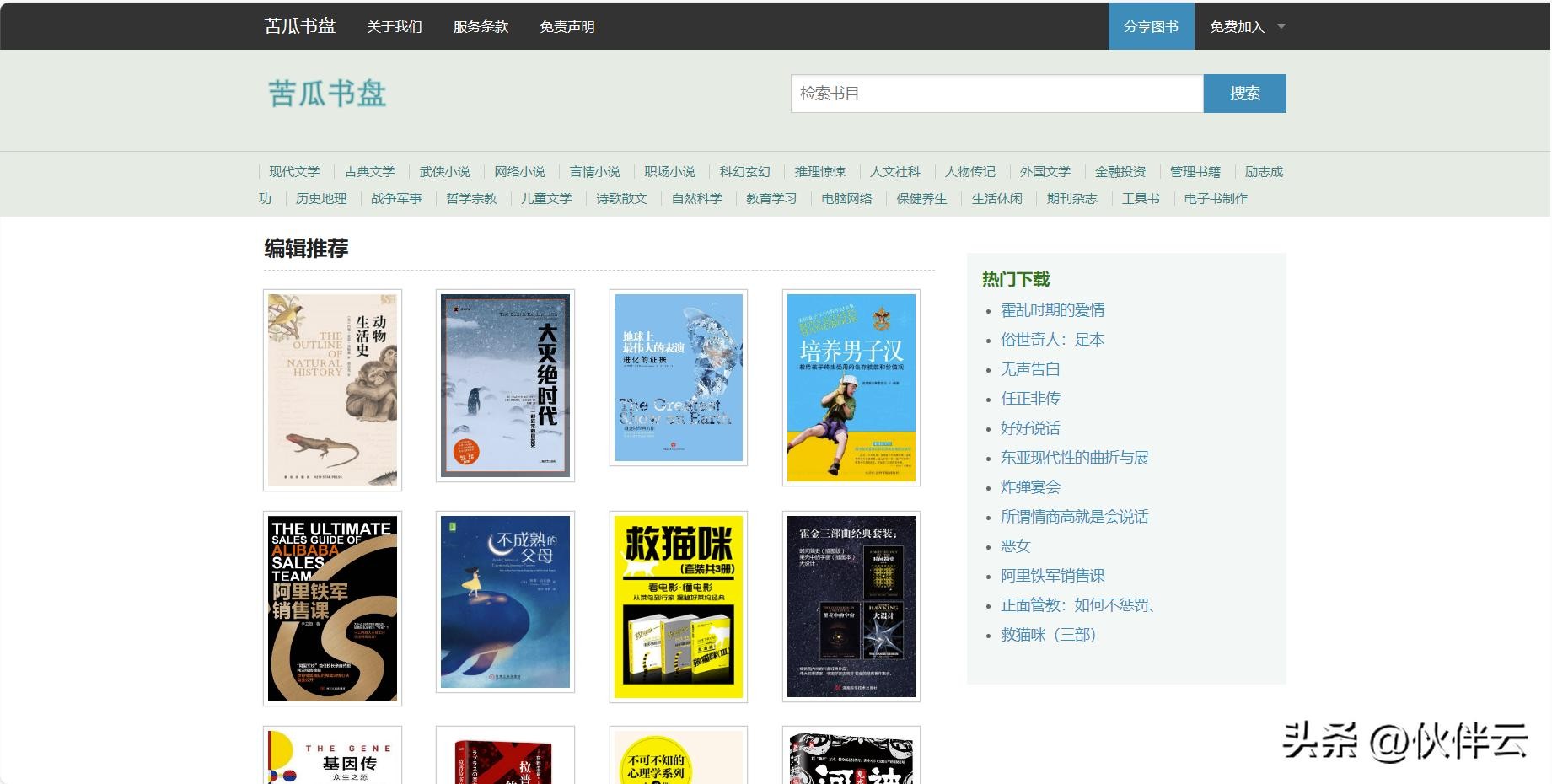The width and height of the screenshot is (1552, 784).
Task: Click the 阿里铁军销售课 book cover
Action: point(332,608)
